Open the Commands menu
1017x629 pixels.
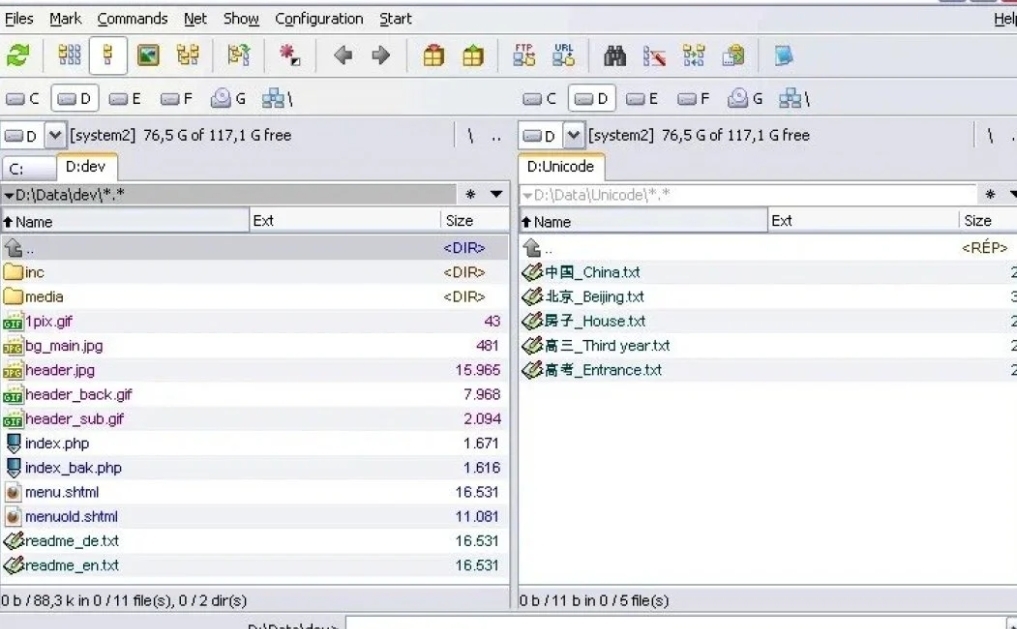(132, 19)
